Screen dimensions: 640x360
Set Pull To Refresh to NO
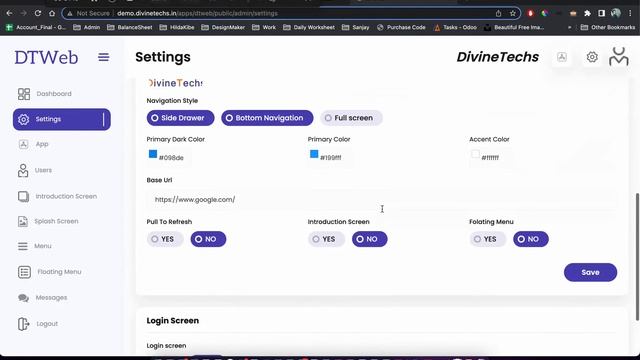coord(208,239)
